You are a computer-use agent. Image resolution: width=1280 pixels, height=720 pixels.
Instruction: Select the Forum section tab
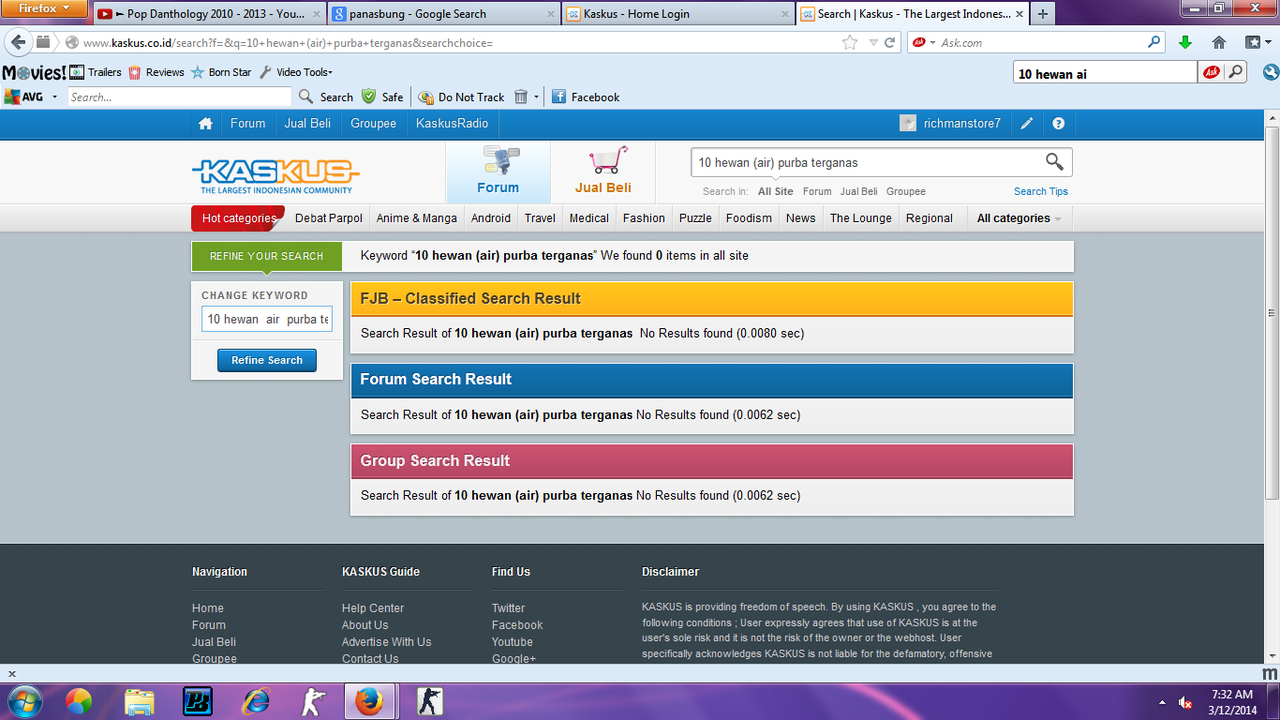(498, 172)
